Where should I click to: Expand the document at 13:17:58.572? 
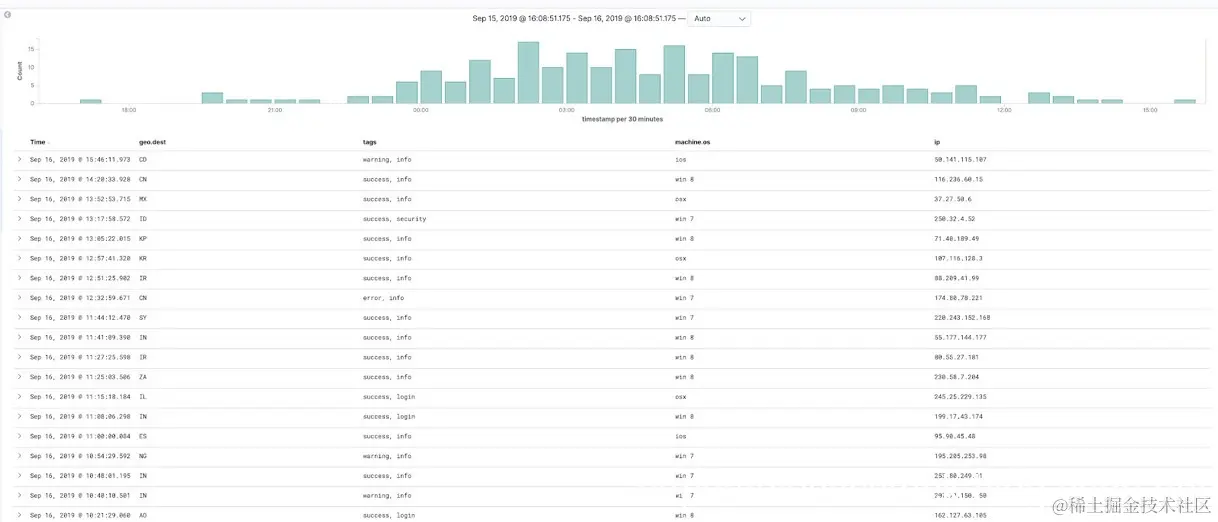coord(19,218)
